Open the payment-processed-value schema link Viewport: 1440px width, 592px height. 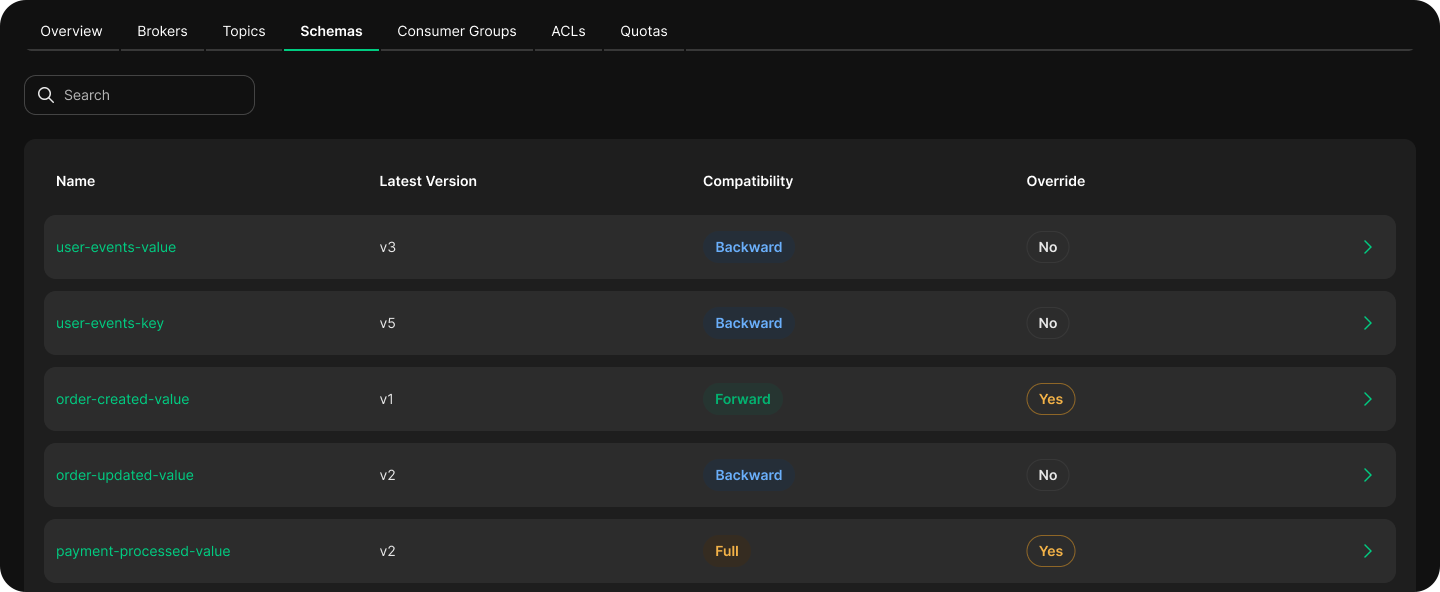point(143,551)
